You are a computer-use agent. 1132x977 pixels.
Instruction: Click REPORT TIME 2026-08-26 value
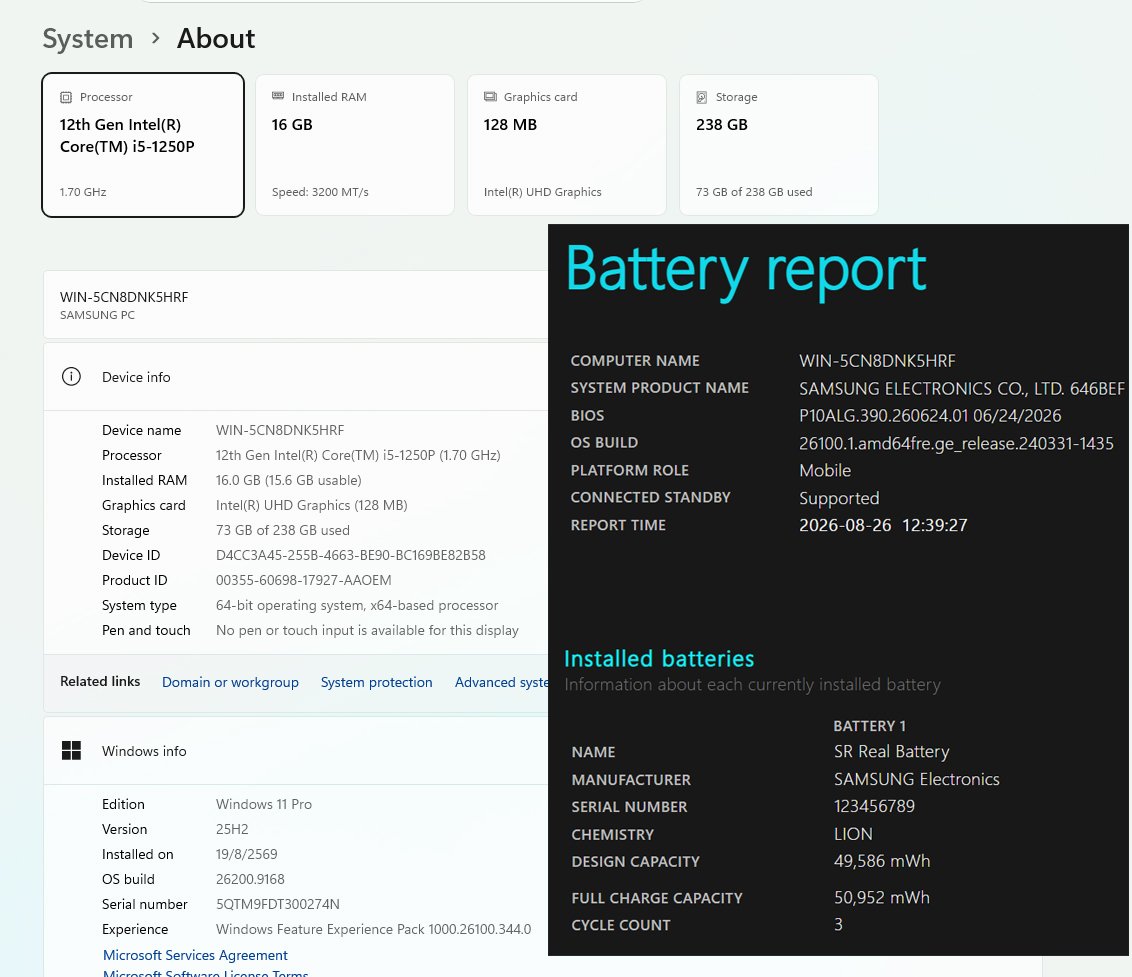pos(883,525)
